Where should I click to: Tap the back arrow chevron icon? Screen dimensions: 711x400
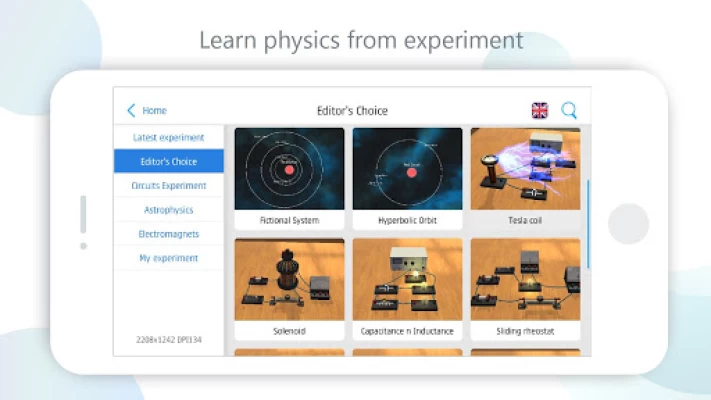[x=131, y=111]
